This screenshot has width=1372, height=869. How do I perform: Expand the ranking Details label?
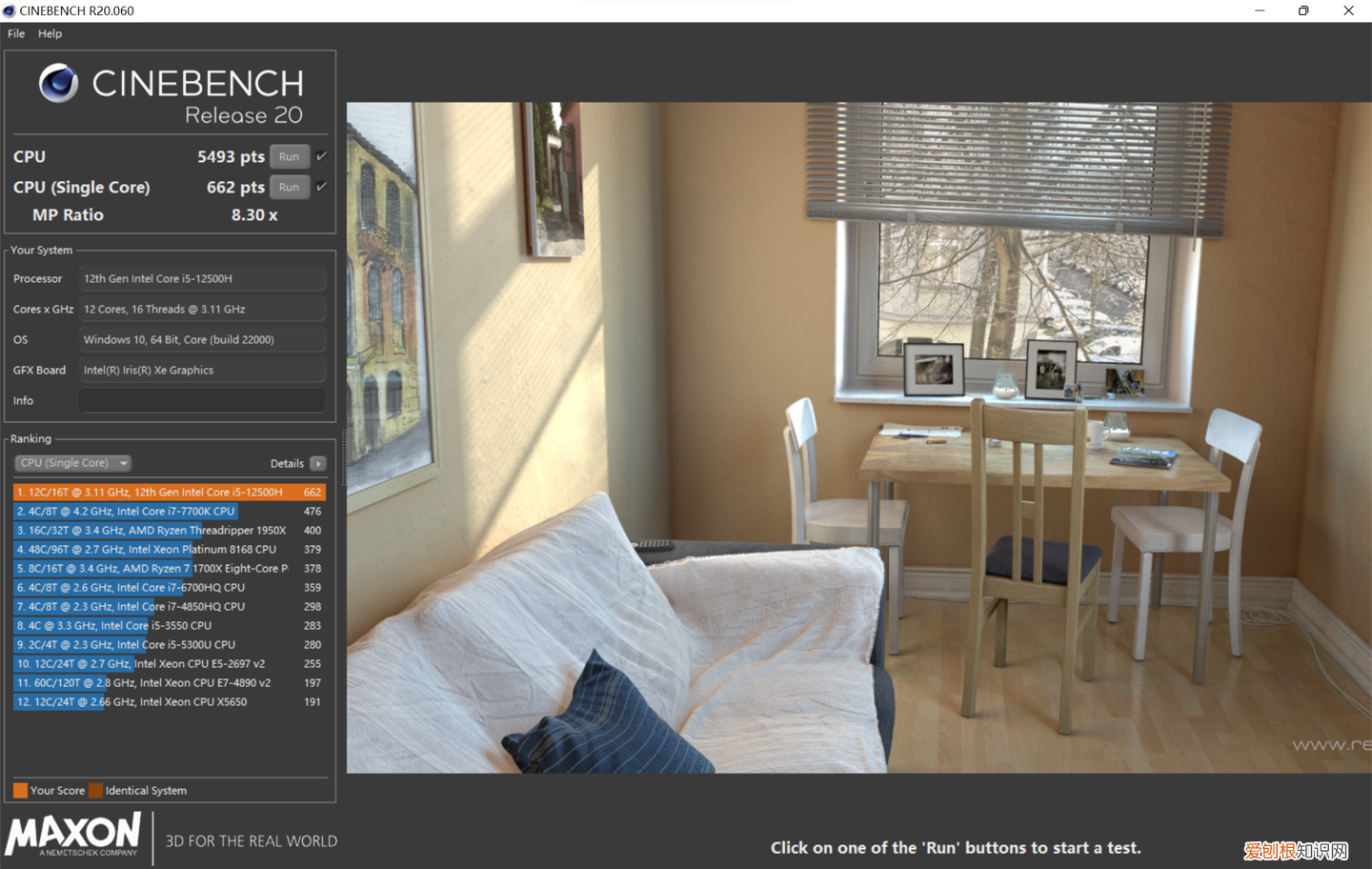pyautogui.click(x=287, y=463)
